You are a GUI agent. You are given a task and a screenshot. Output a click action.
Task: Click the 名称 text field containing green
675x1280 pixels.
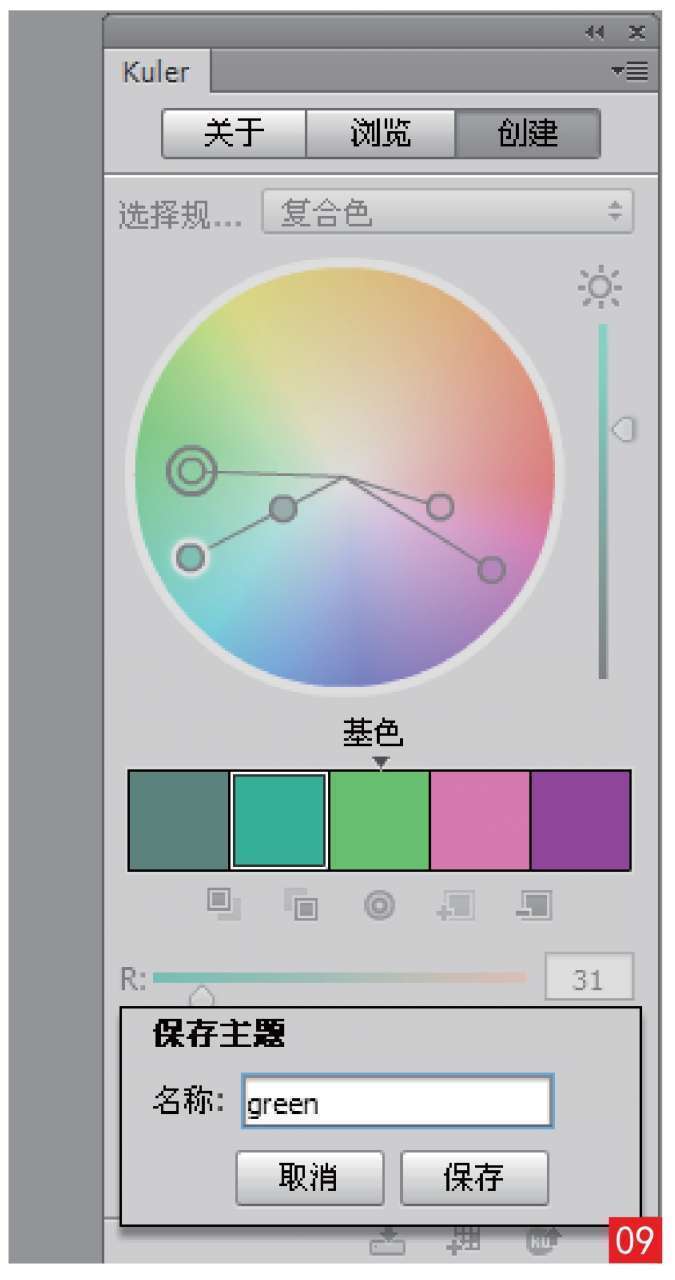[x=396, y=1102]
